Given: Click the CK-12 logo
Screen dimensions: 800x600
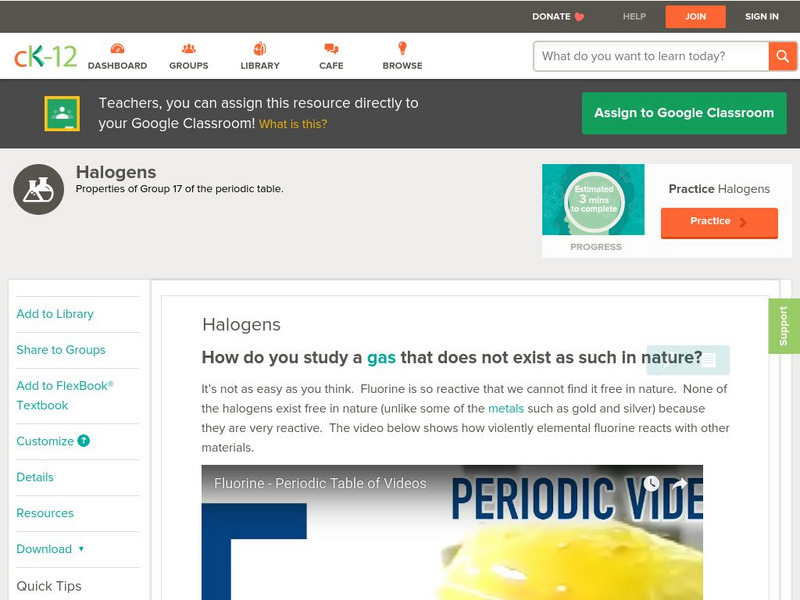Looking at the screenshot, I should pyautogui.click(x=45, y=56).
